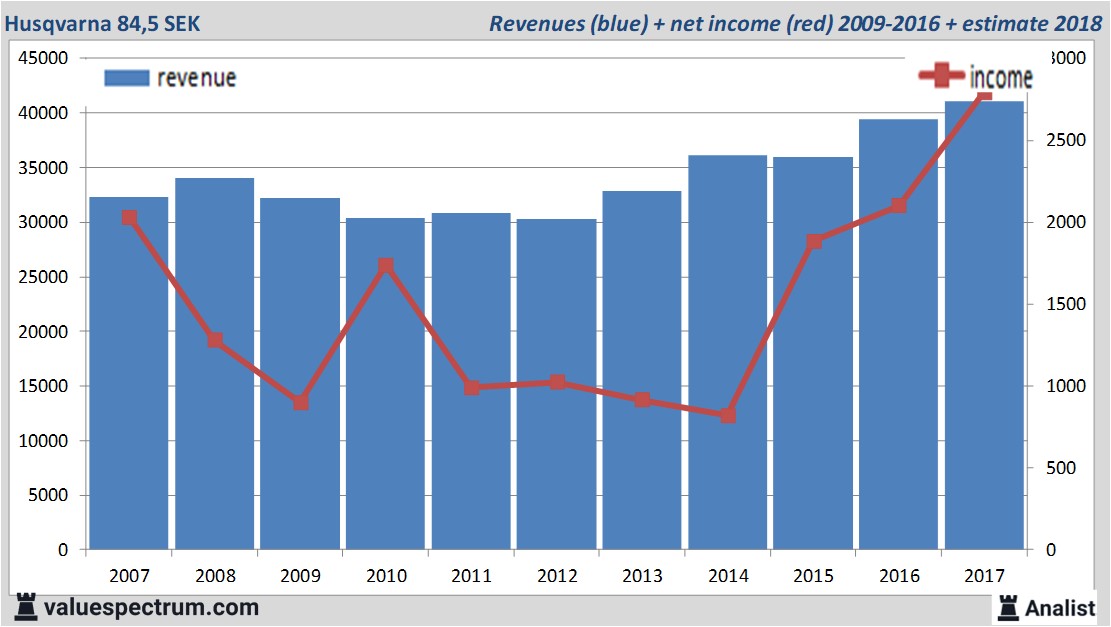The height and width of the screenshot is (627, 1111).
Task: Select the 2013 revenue bar
Action: [x=642, y=371]
